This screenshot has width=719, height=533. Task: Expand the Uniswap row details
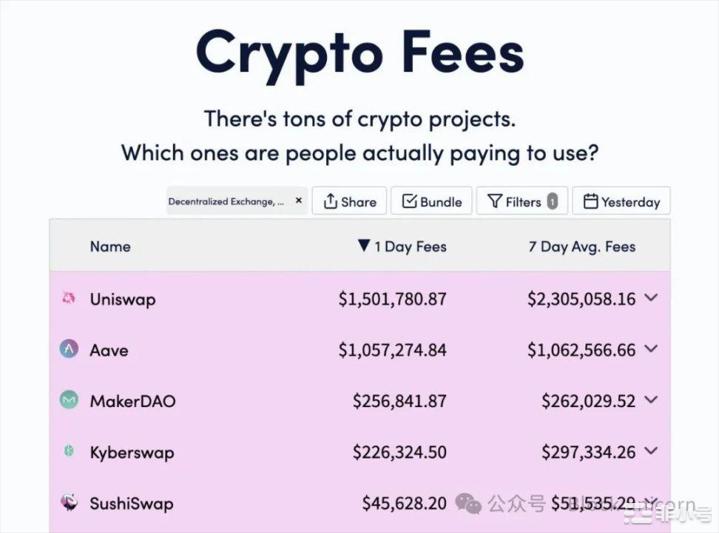click(x=651, y=298)
